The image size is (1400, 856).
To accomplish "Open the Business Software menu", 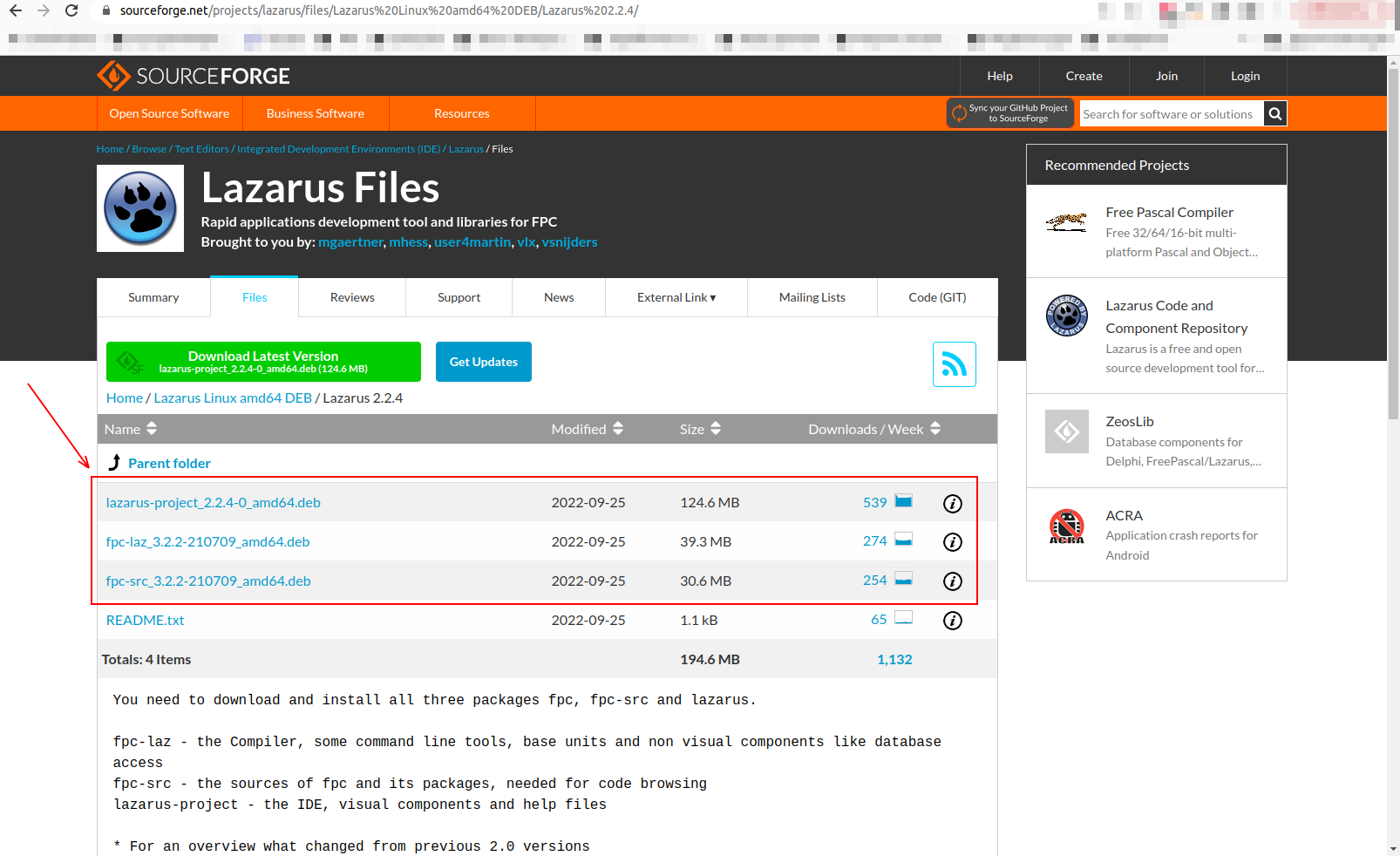I will tap(315, 113).
